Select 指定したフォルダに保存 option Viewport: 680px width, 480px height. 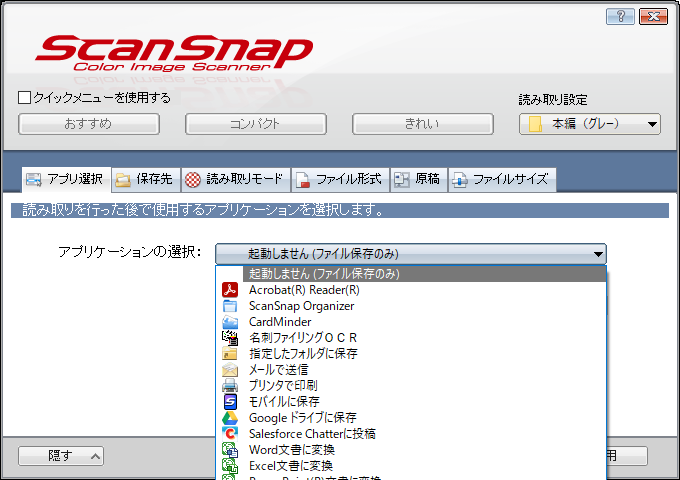pos(411,354)
